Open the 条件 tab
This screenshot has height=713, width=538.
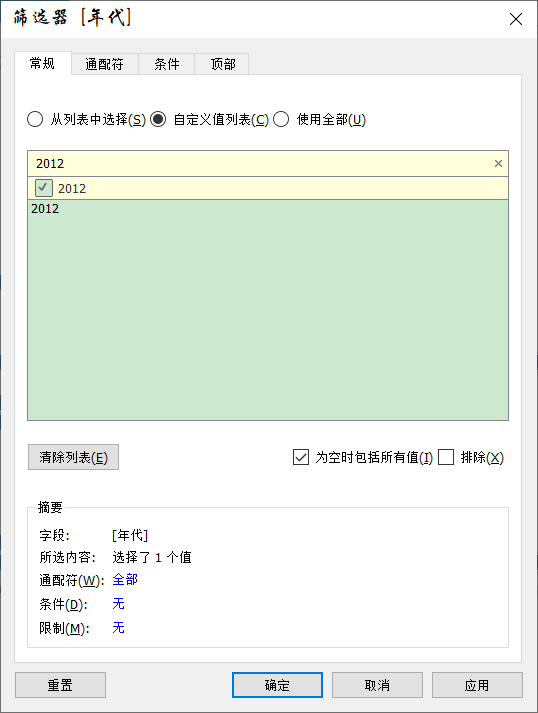[167, 64]
